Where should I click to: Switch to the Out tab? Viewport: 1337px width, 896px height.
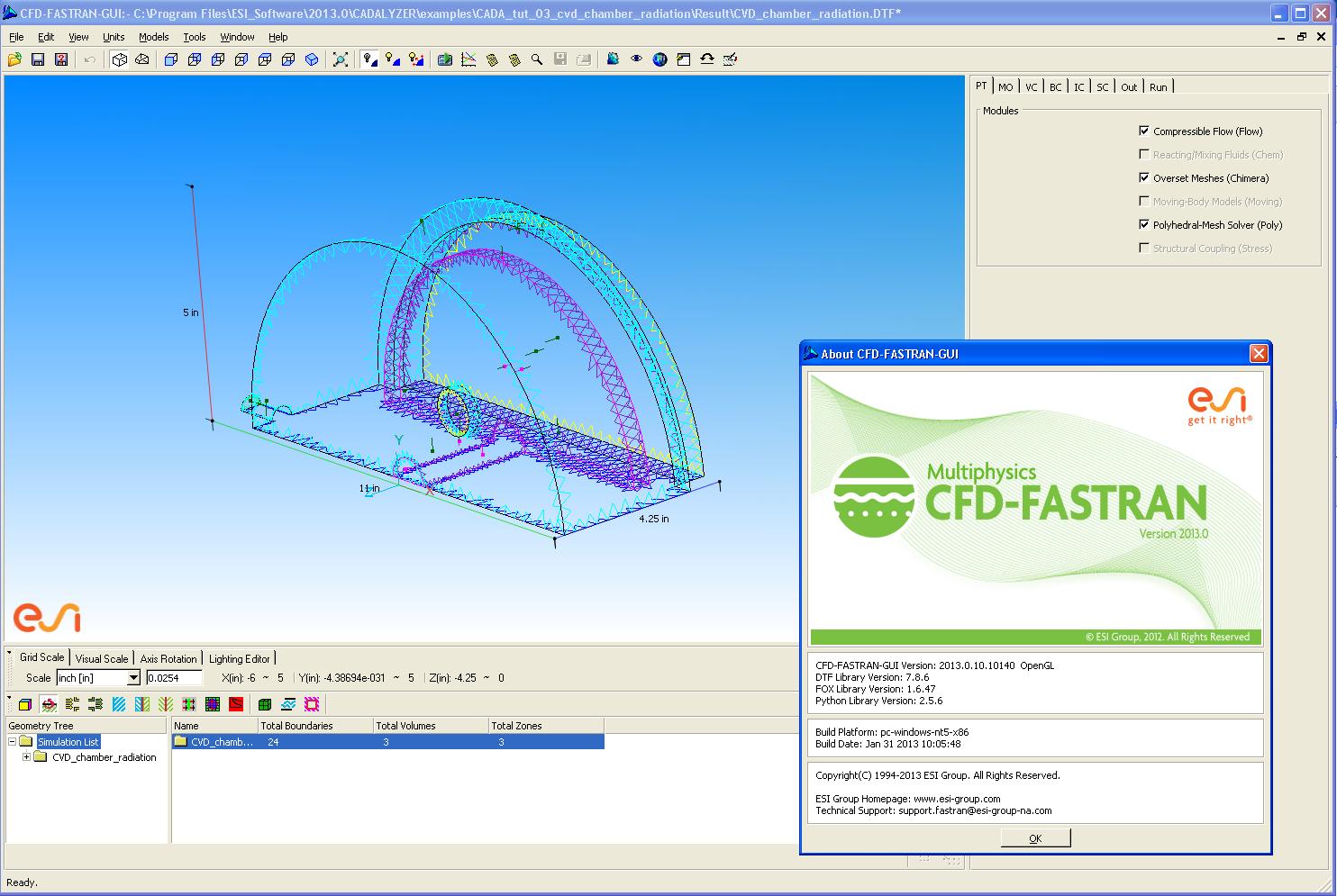click(1129, 87)
